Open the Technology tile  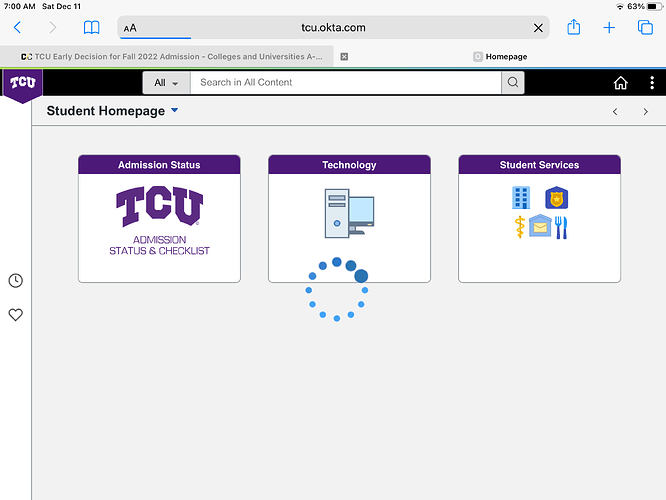[x=349, y=219]
